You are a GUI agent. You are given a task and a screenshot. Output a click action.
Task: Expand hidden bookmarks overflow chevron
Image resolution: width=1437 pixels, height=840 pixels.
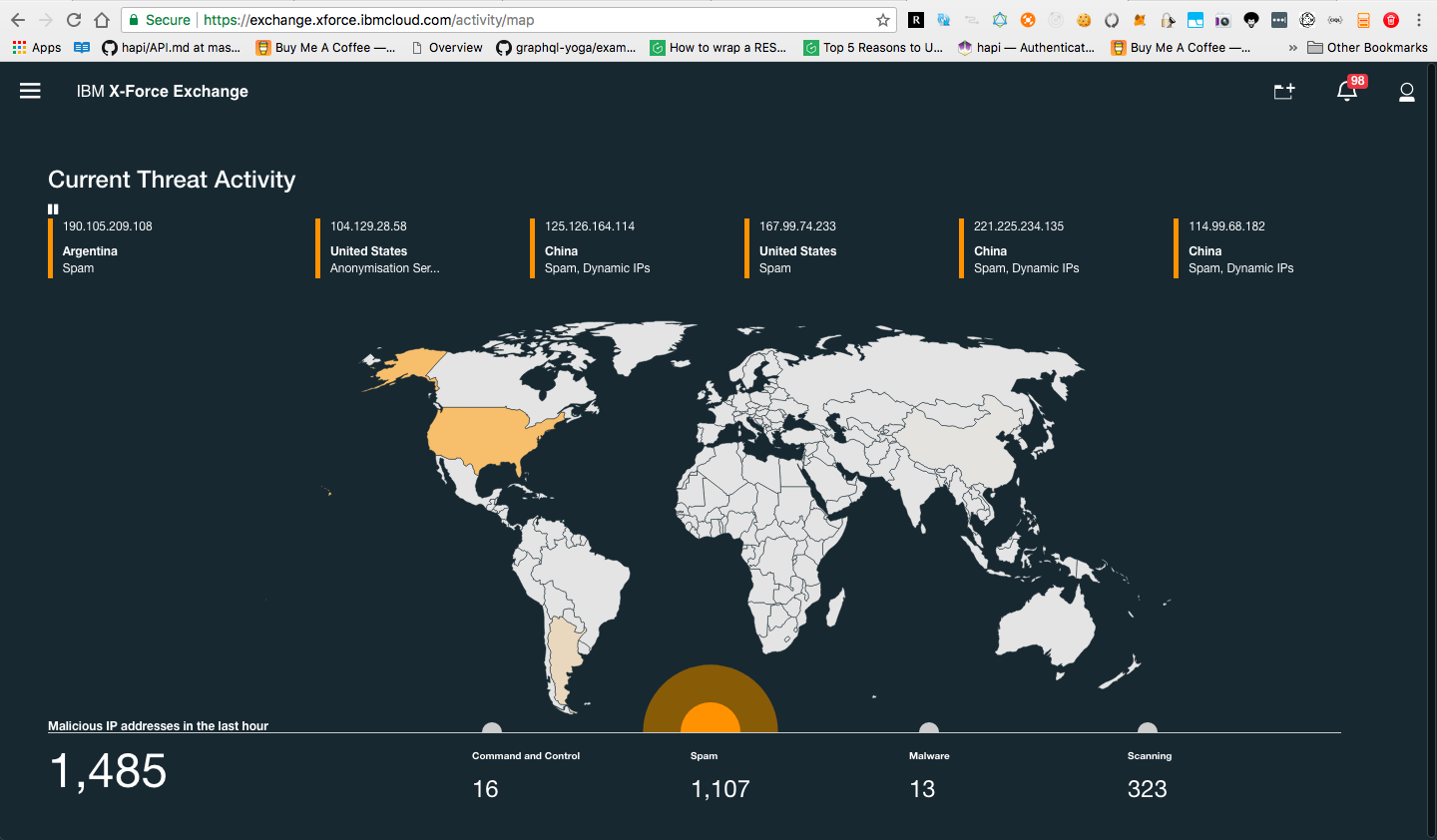(1293, 47)
